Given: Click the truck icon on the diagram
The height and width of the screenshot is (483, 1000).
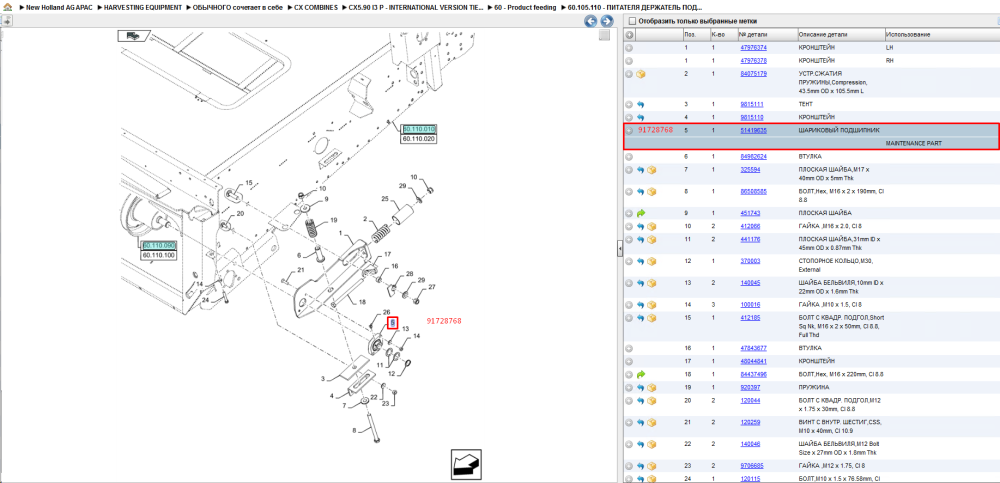Looking at the screenshot, I should click(133, 36).
